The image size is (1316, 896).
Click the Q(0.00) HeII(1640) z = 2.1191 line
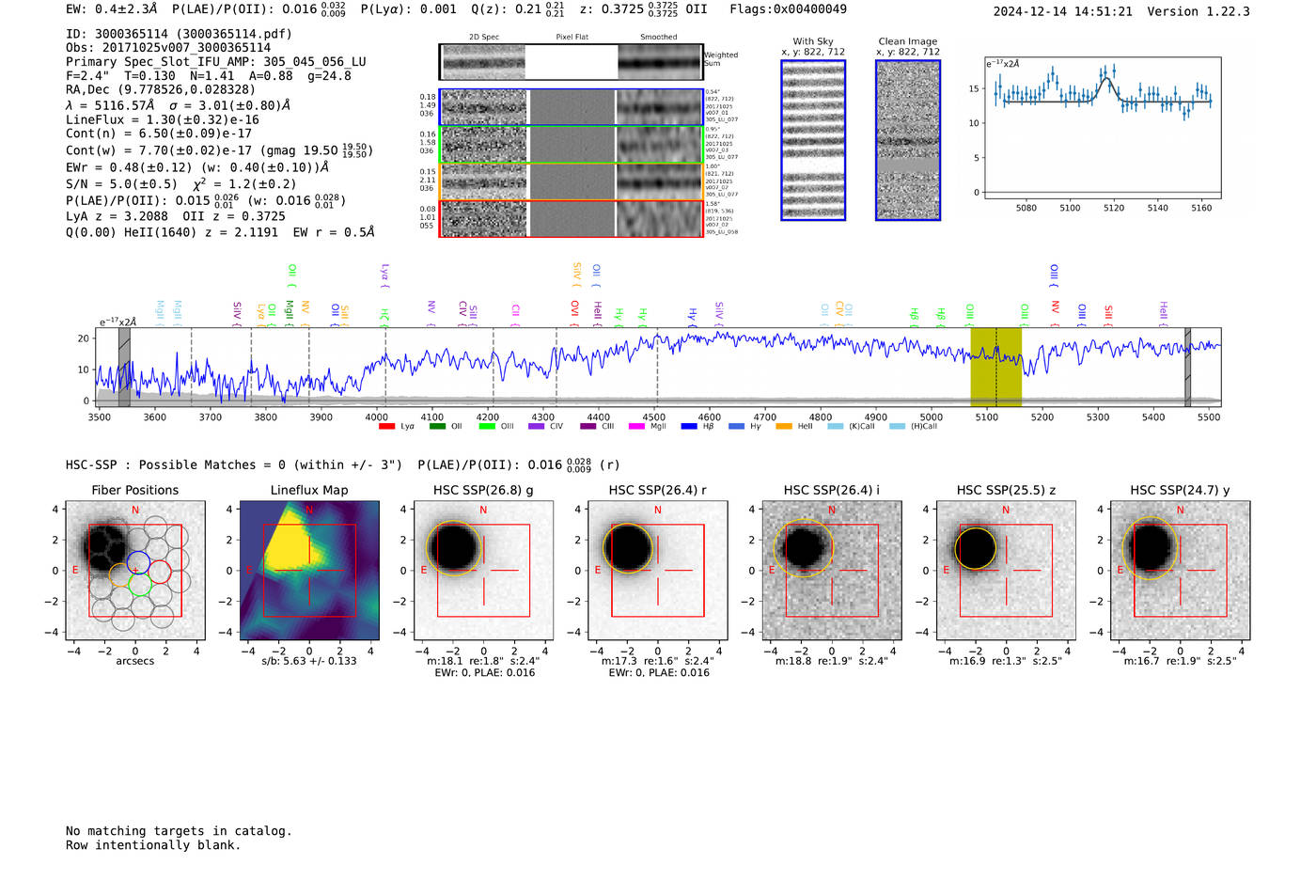[220, 232]
